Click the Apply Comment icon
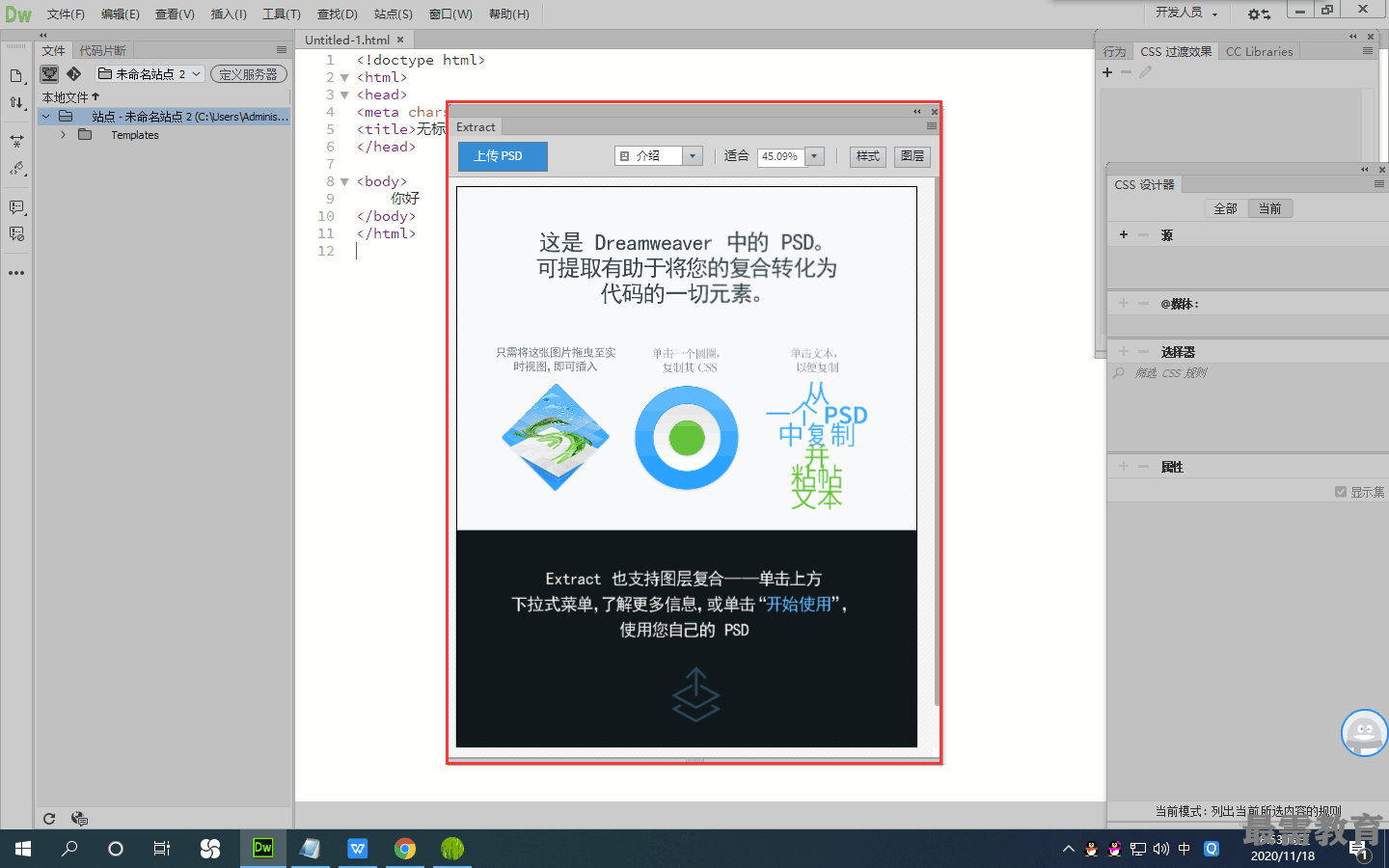This screenshot has height=868, width=1389. tap(16, 207)
